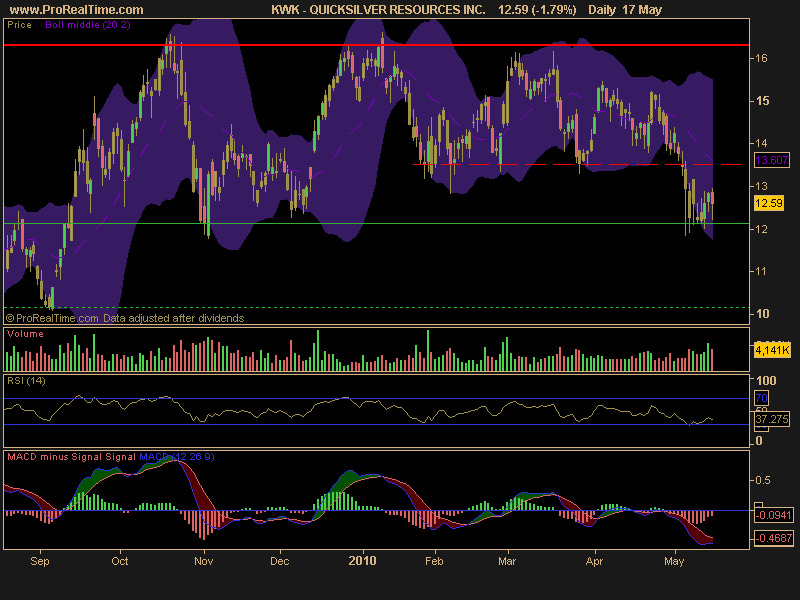Viewport: 800px width, 600px height.
Task: Select the 13.607 Bollinger value box
Action: click(771, 160)
